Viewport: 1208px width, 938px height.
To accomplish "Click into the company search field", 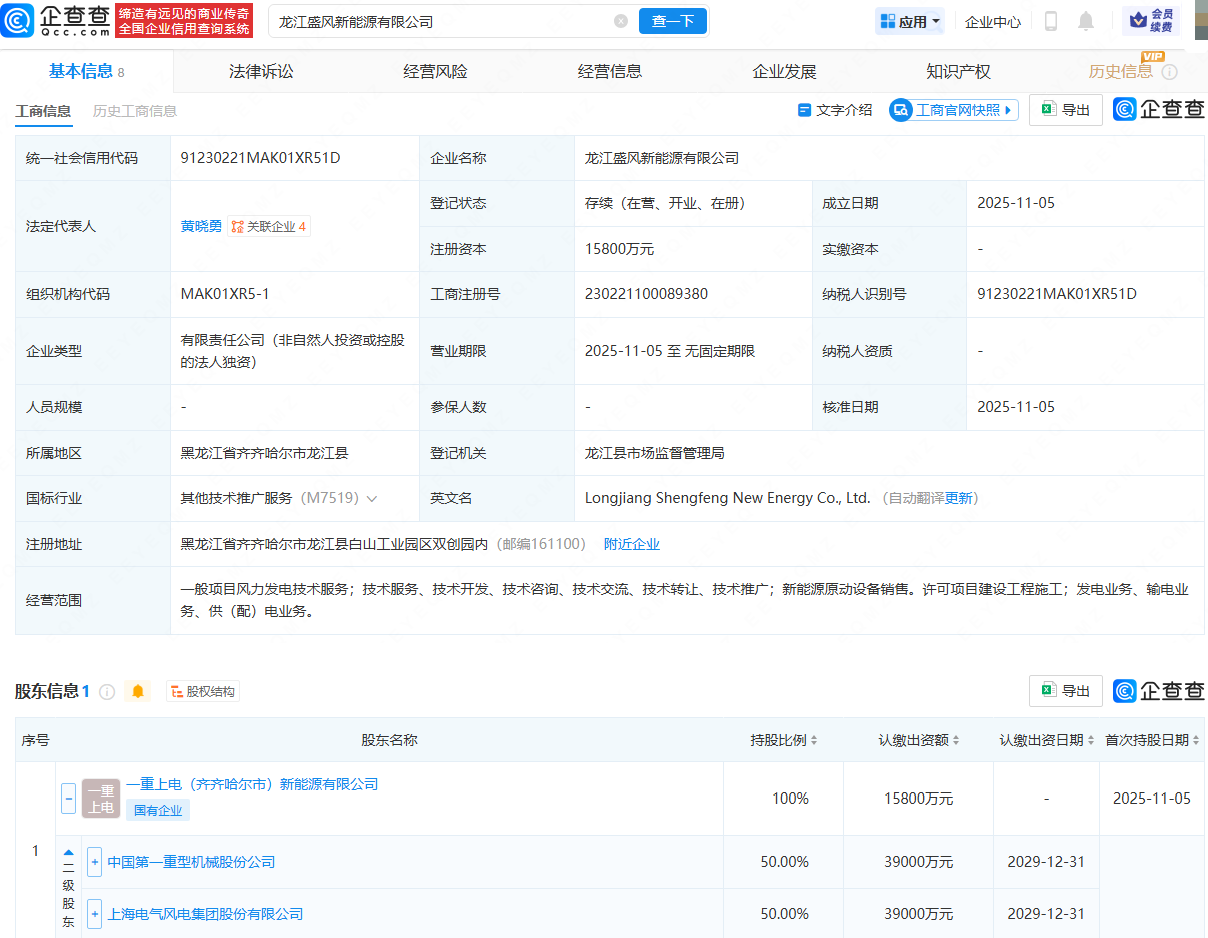I will (x=440, y=21).
